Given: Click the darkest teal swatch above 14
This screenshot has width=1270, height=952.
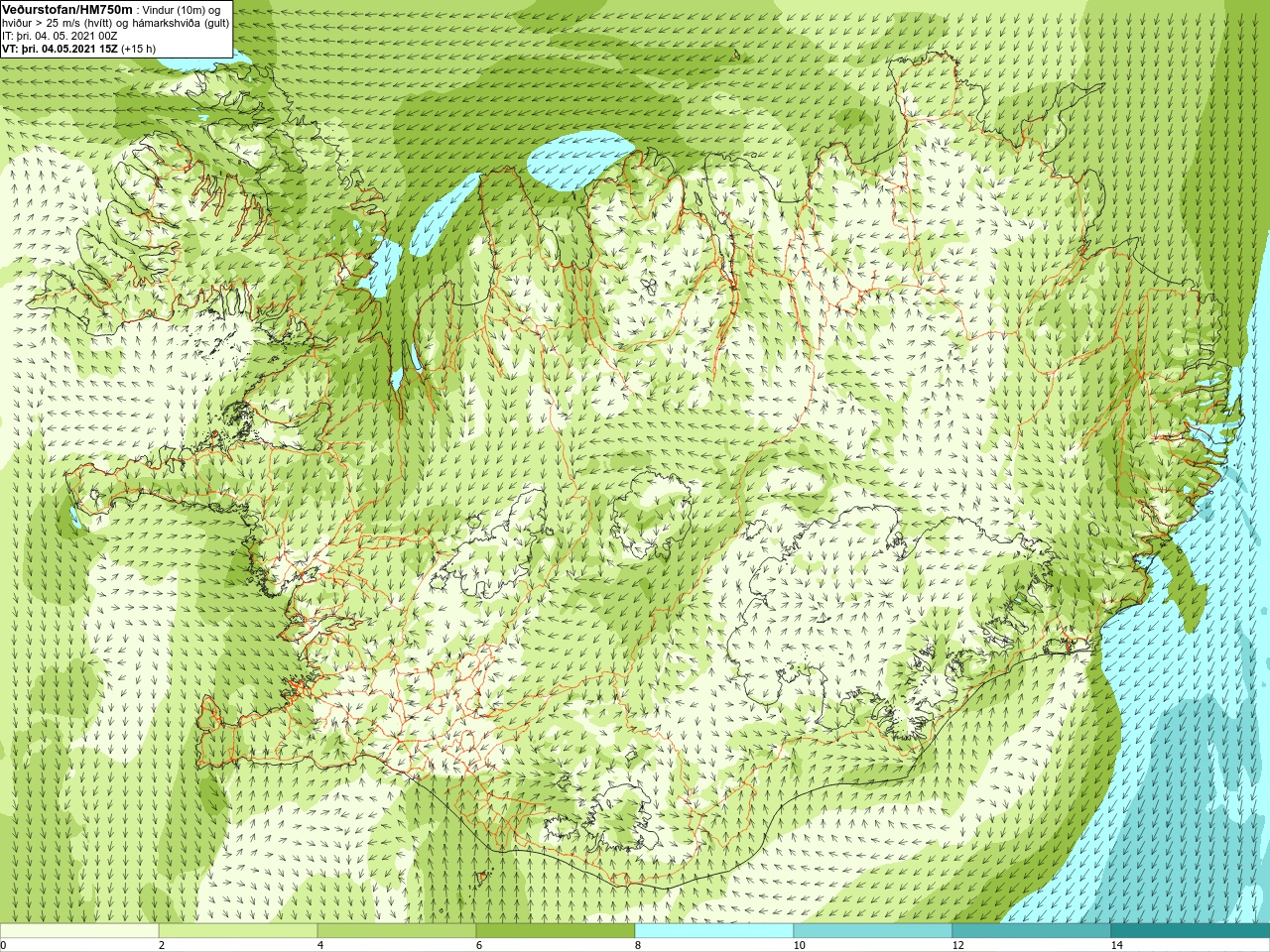Looking at the screenshot, I should 1191,931.
